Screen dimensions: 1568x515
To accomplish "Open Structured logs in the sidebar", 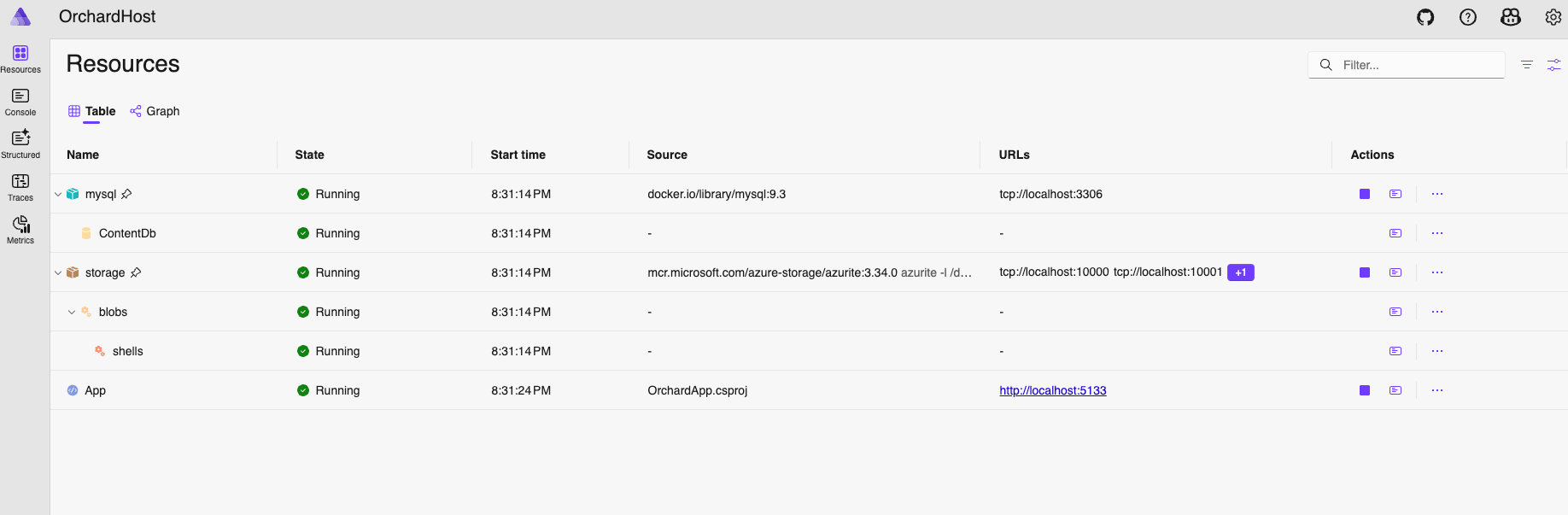I will tap(20, 145).
